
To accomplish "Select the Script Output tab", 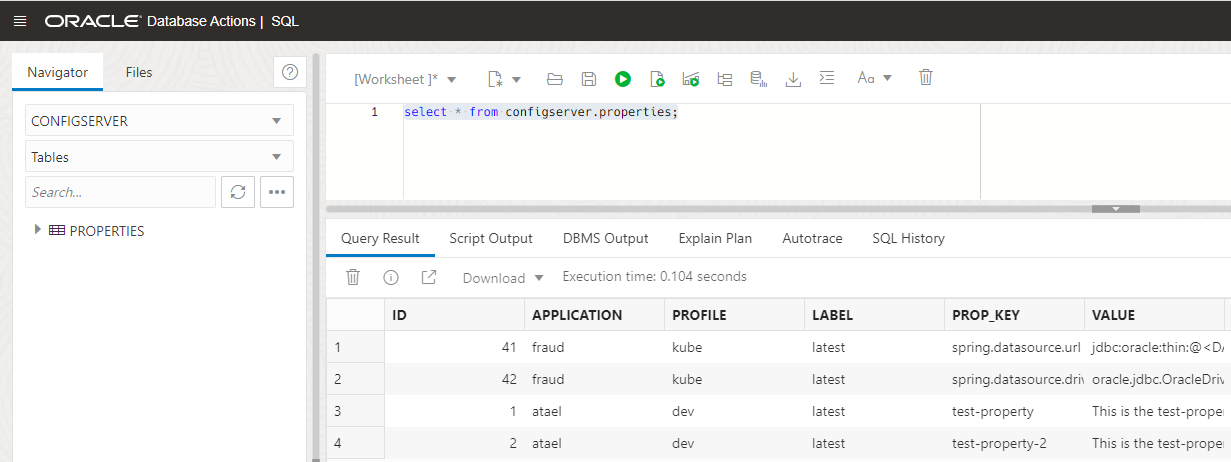I will (x=491, y=238).
